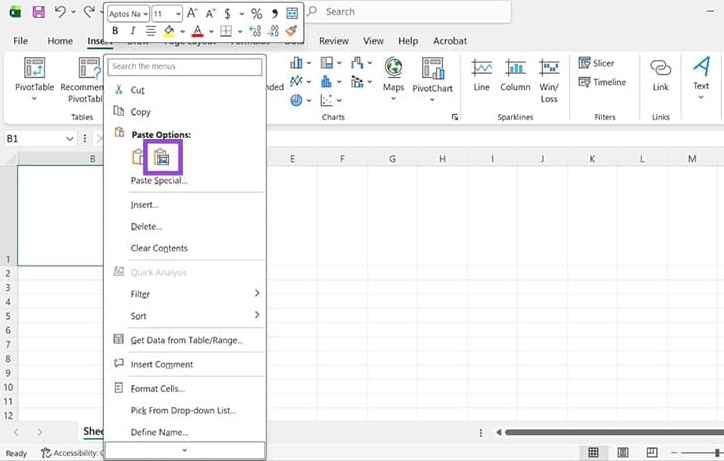The image size is (724, 461).
Task: Decrease font size in mini toolbar
Action: pyautogui.click(x=211, y=13)
